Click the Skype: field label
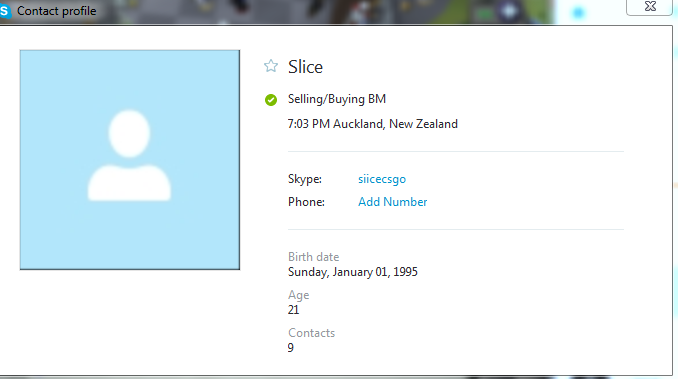 [305, 179]
